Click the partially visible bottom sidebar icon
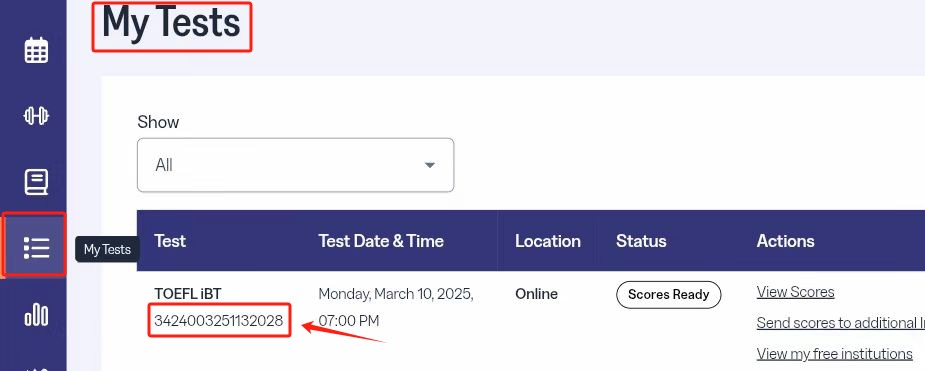Image resolution: width=925 pixels, height=371 pixels. (x=36, y=368)
